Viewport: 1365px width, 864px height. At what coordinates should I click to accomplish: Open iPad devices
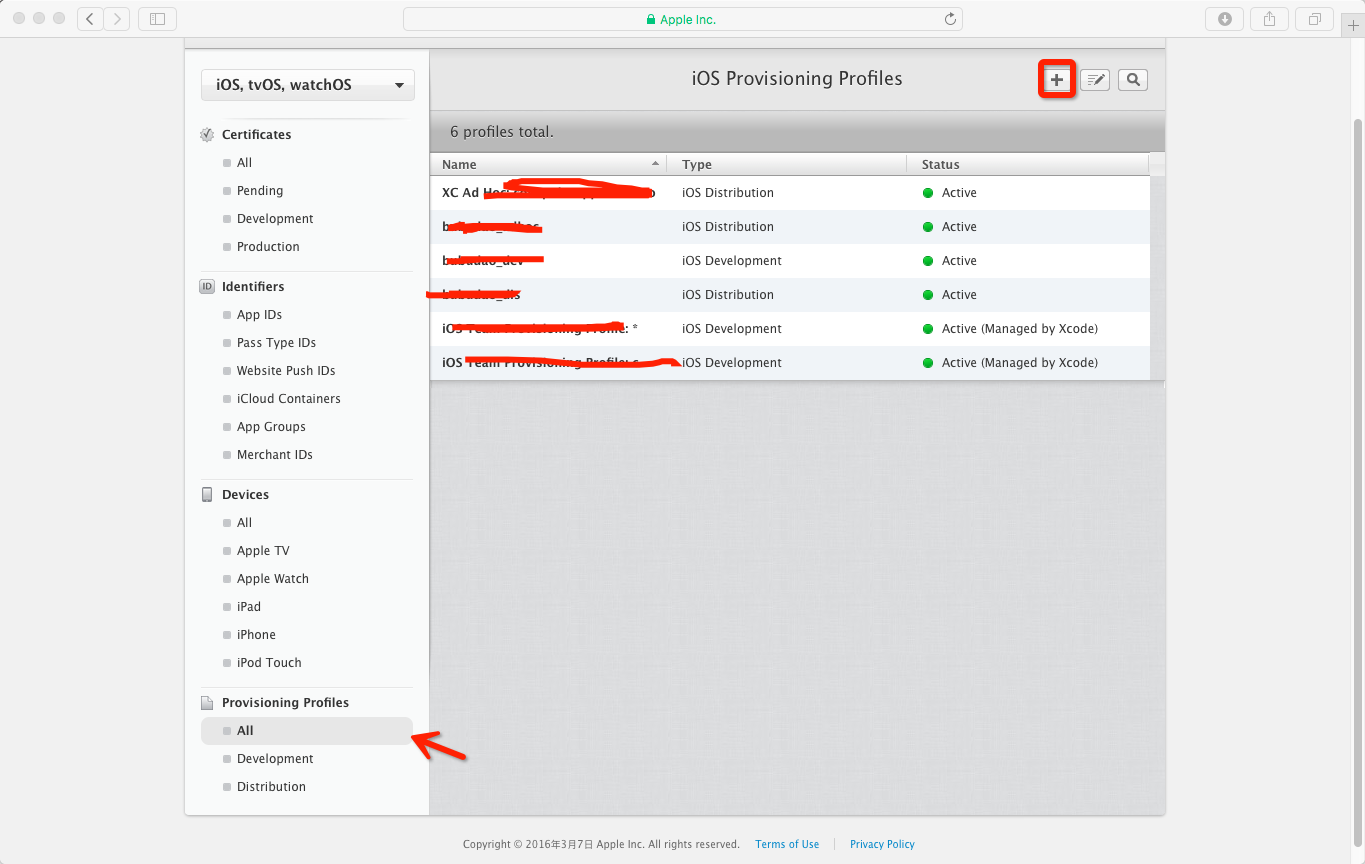coord(249,607)
